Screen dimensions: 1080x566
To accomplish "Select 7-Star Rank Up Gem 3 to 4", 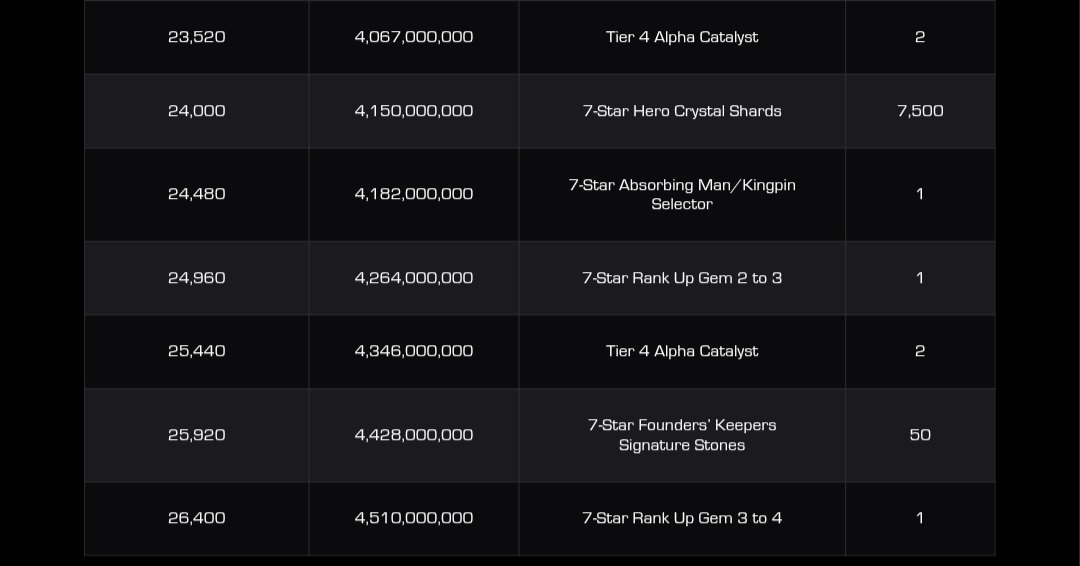I will pyautogui.click(x=682, y=518).
